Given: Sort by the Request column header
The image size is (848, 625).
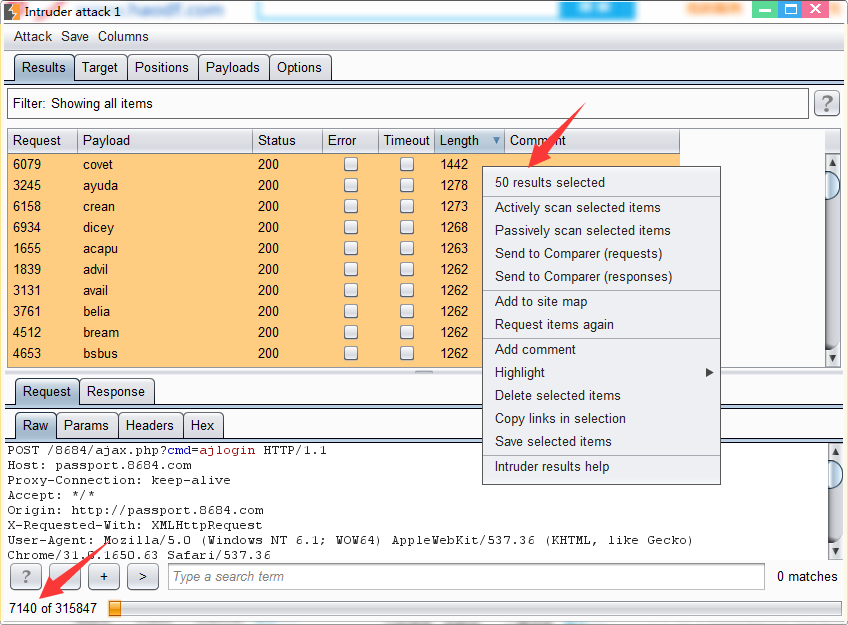Looking at the screenshot, I should click(43, 141).
